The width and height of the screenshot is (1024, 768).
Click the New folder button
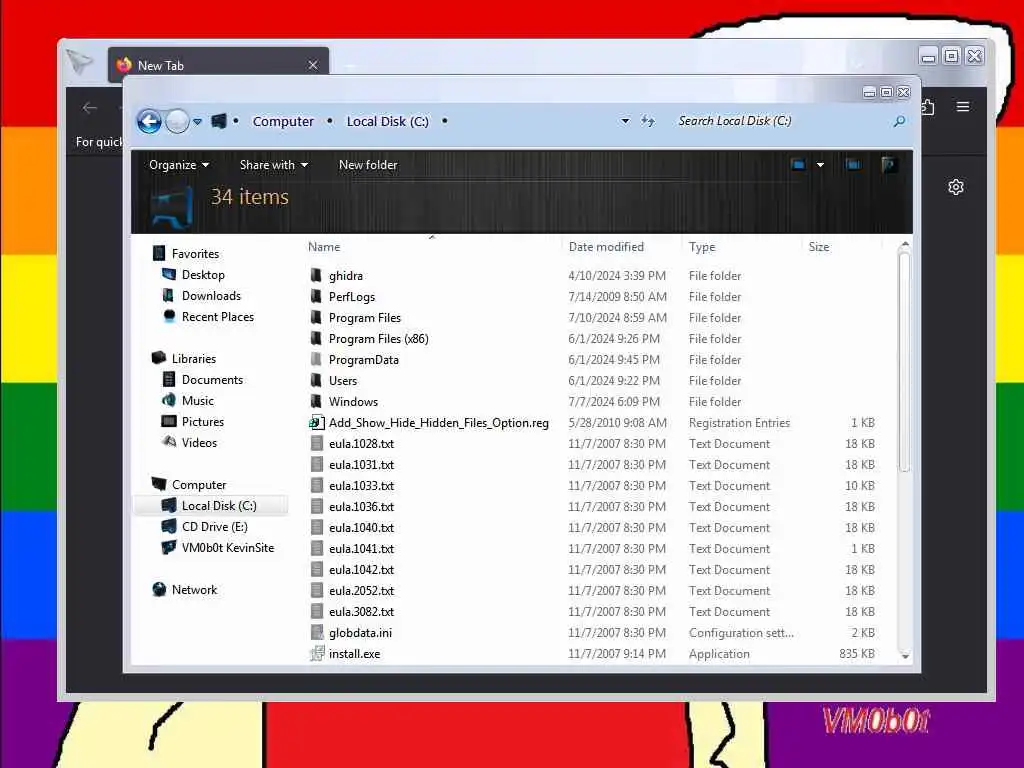tap(368, 165)
